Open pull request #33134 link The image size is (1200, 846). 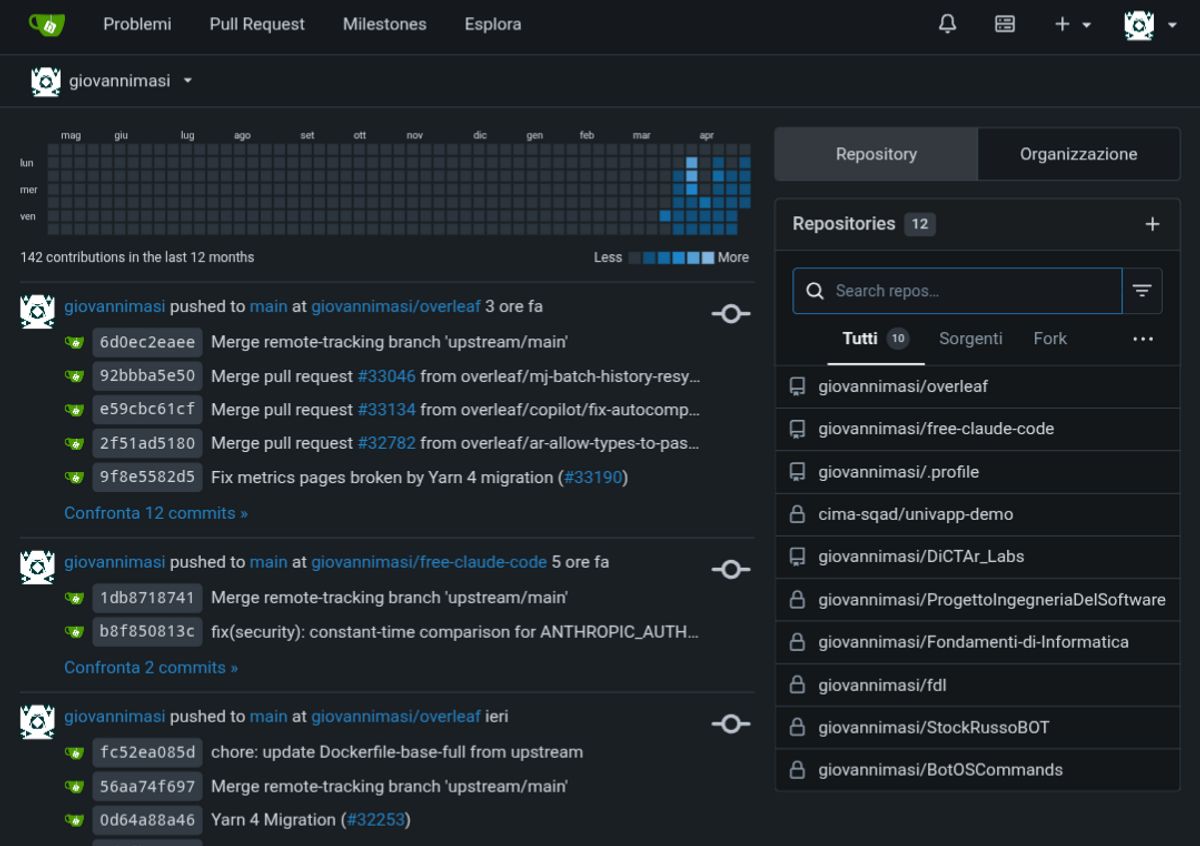(386, 410)
